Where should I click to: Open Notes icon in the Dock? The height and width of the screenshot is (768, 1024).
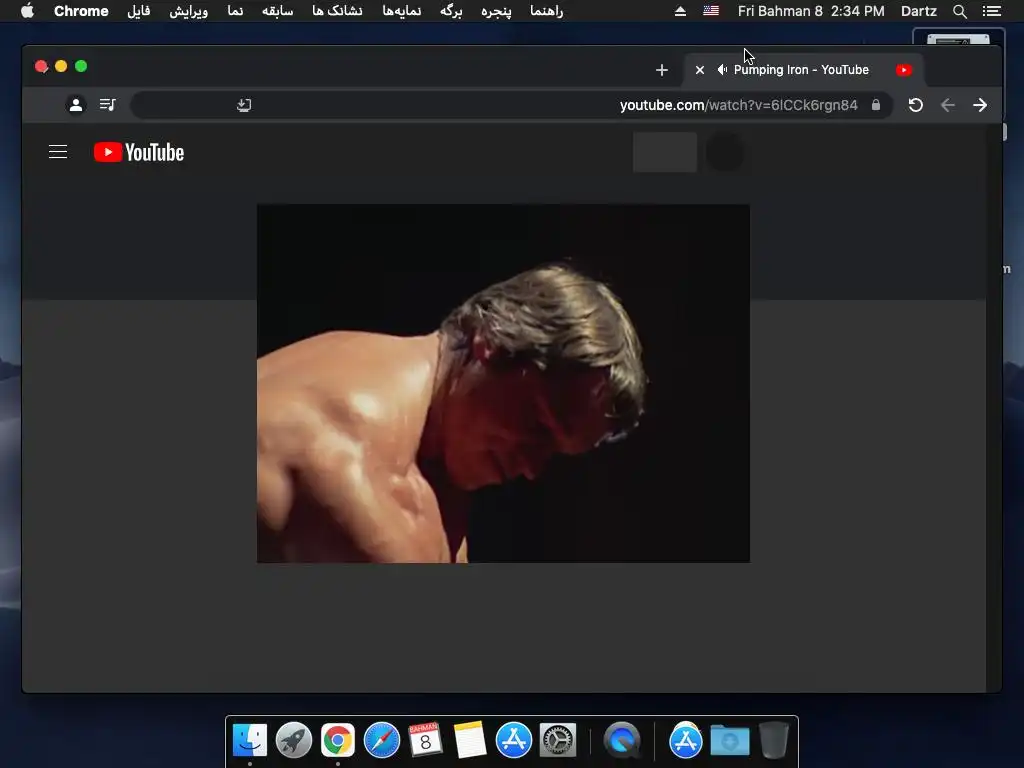[x=470, y=740]
